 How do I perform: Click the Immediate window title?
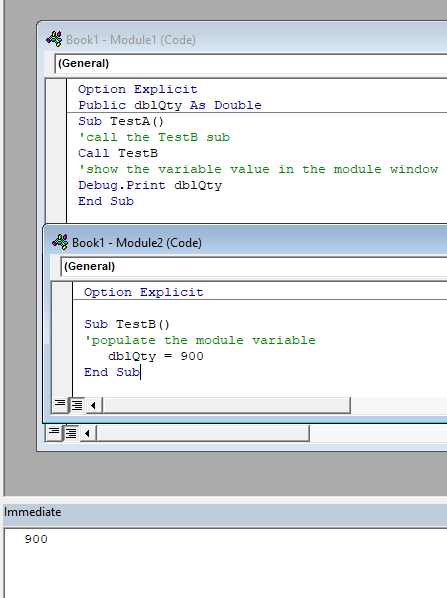click(x=32, y=512)
